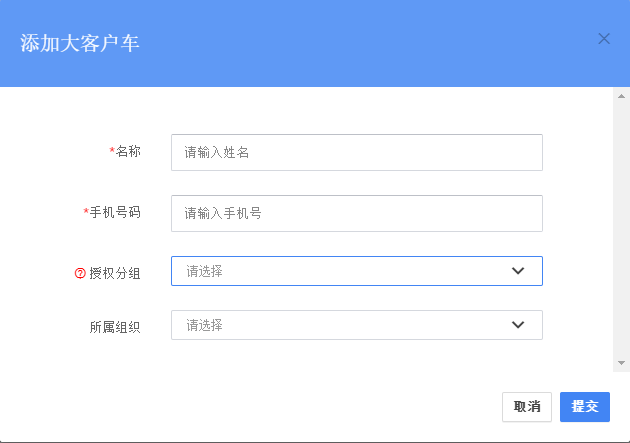Open the 授权分组 dropdown
The width and height of the screenshot is (630, 443).
[x=357, y=271]
